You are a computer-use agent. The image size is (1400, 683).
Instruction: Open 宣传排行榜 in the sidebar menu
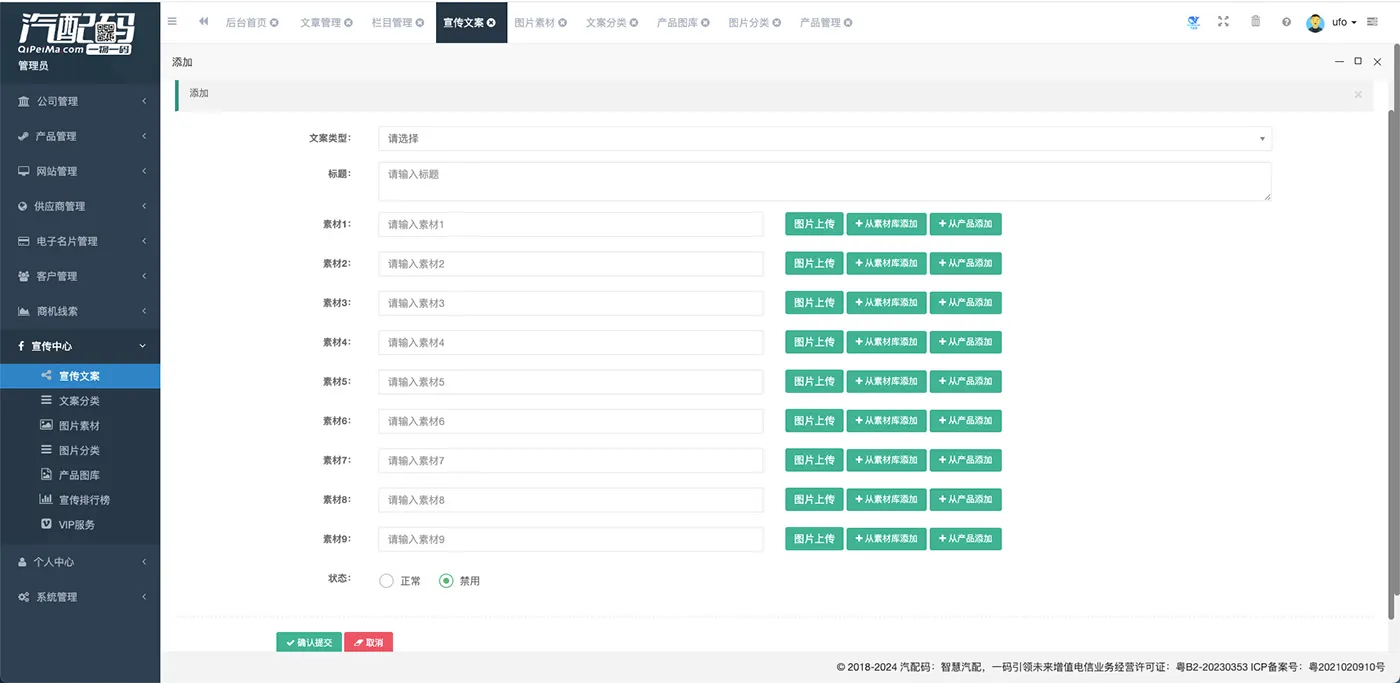tap(84, 500)
